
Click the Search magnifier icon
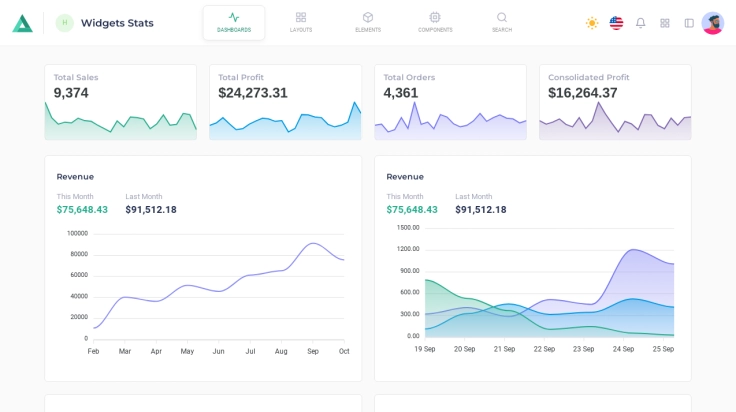[502, 17]
